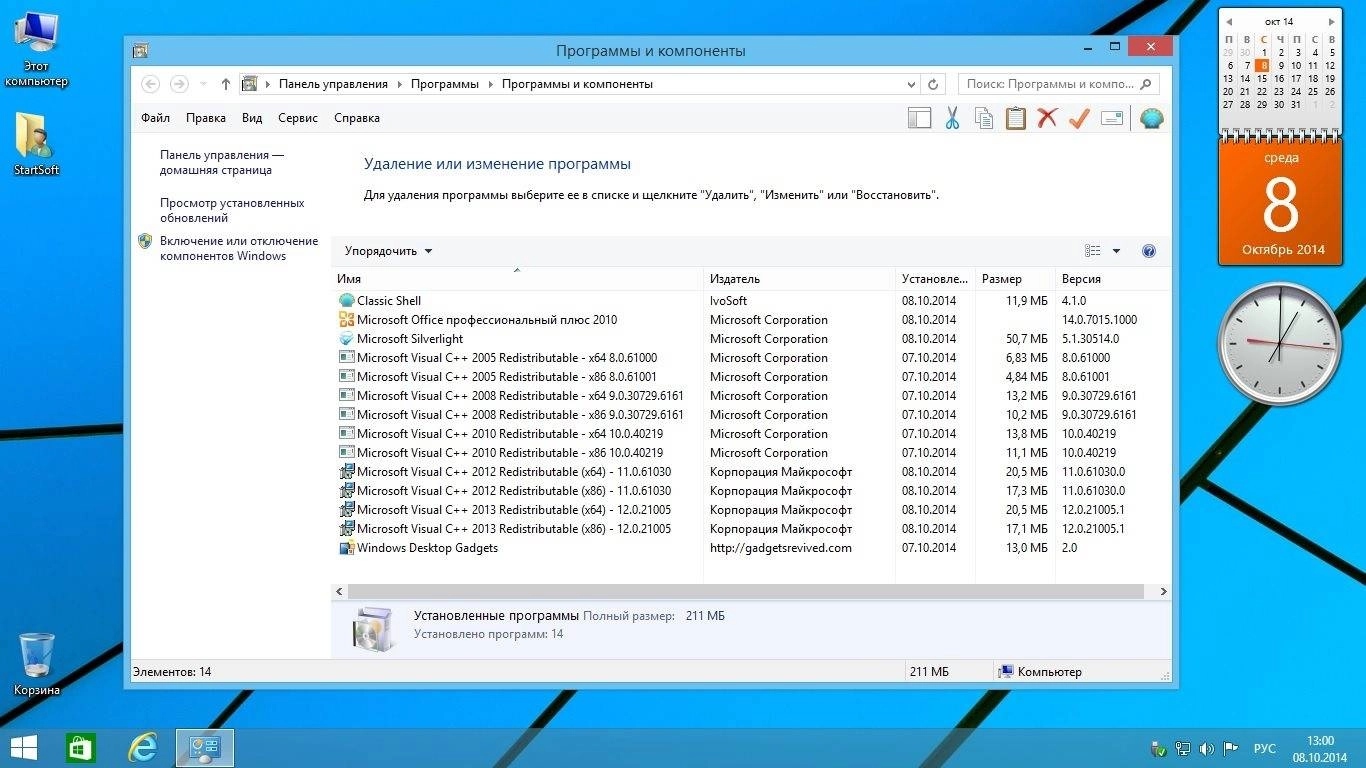Refresh the address bar location
The height and width of the screenshot is (768, 1366).
pyautogui.click(x=934, y=84)
